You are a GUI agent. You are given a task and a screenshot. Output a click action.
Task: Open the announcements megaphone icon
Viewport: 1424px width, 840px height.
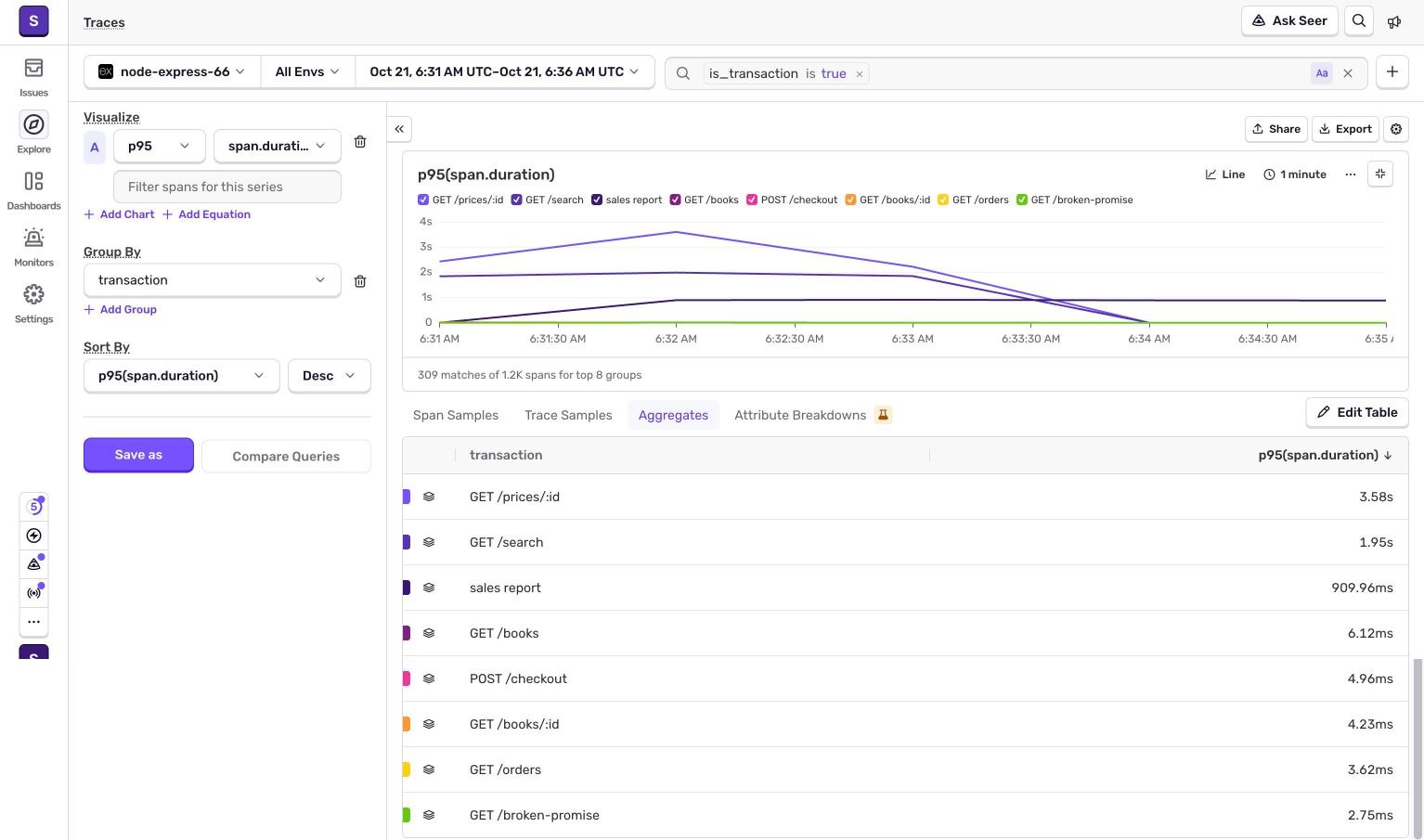point(1394,21)
